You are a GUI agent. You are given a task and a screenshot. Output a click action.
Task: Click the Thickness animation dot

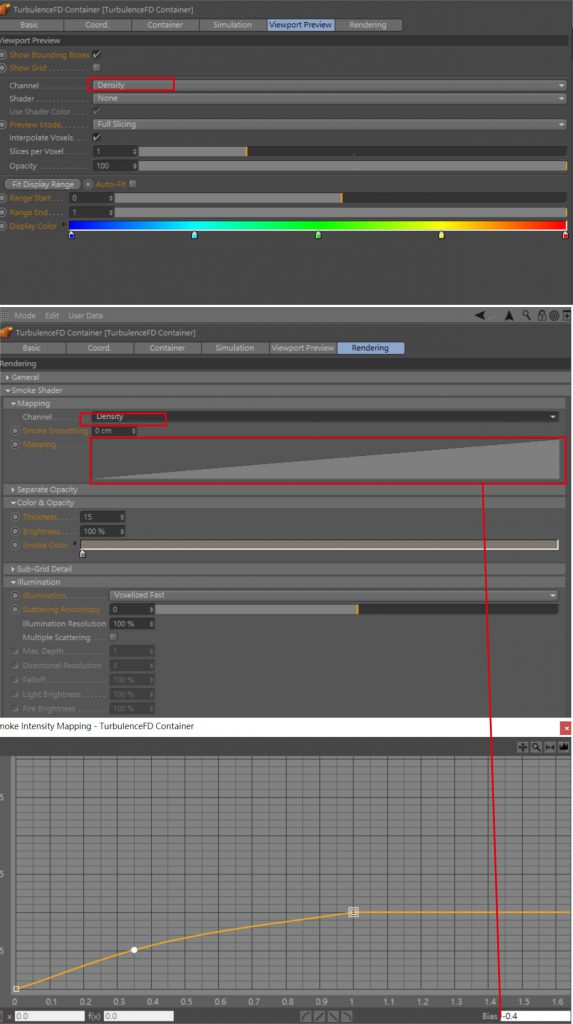16,517
